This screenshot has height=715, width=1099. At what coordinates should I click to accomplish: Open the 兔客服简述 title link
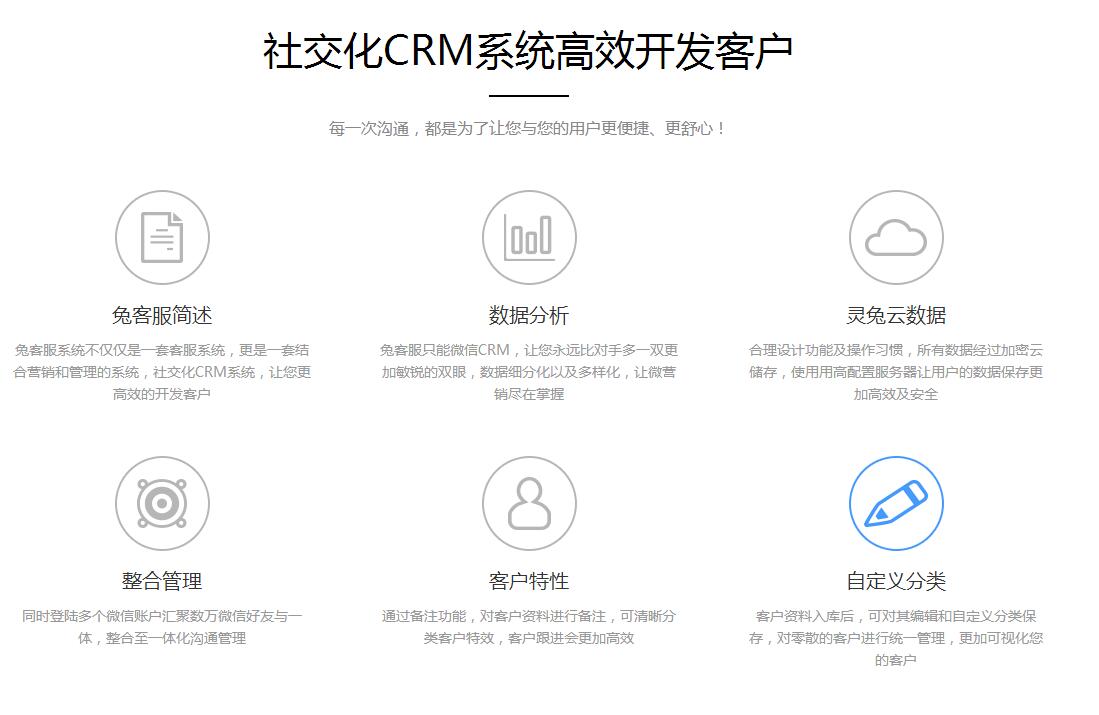(162, 315)
